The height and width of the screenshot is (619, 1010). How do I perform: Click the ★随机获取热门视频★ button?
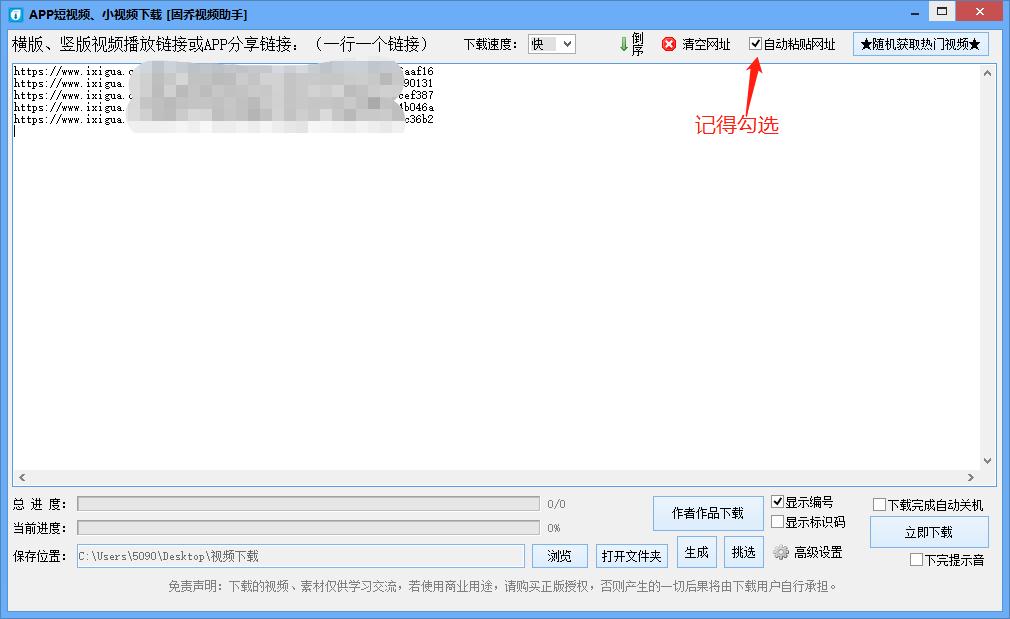click(920, 43)
